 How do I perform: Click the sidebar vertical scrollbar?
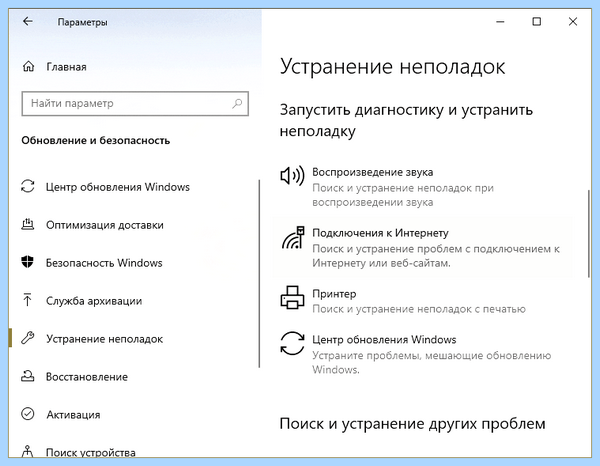[259, 274]
